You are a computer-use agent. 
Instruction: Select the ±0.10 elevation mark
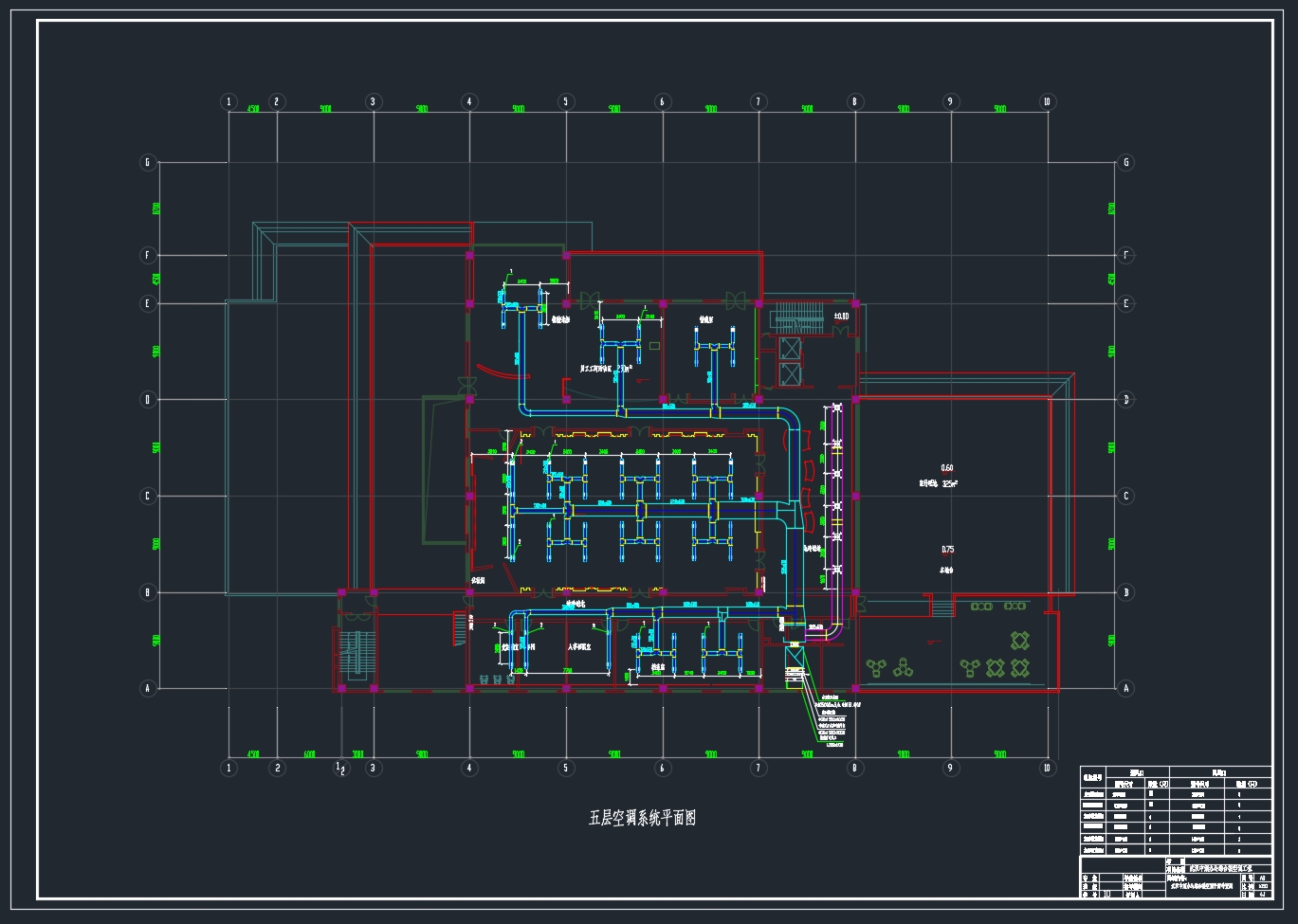point(840,317)
